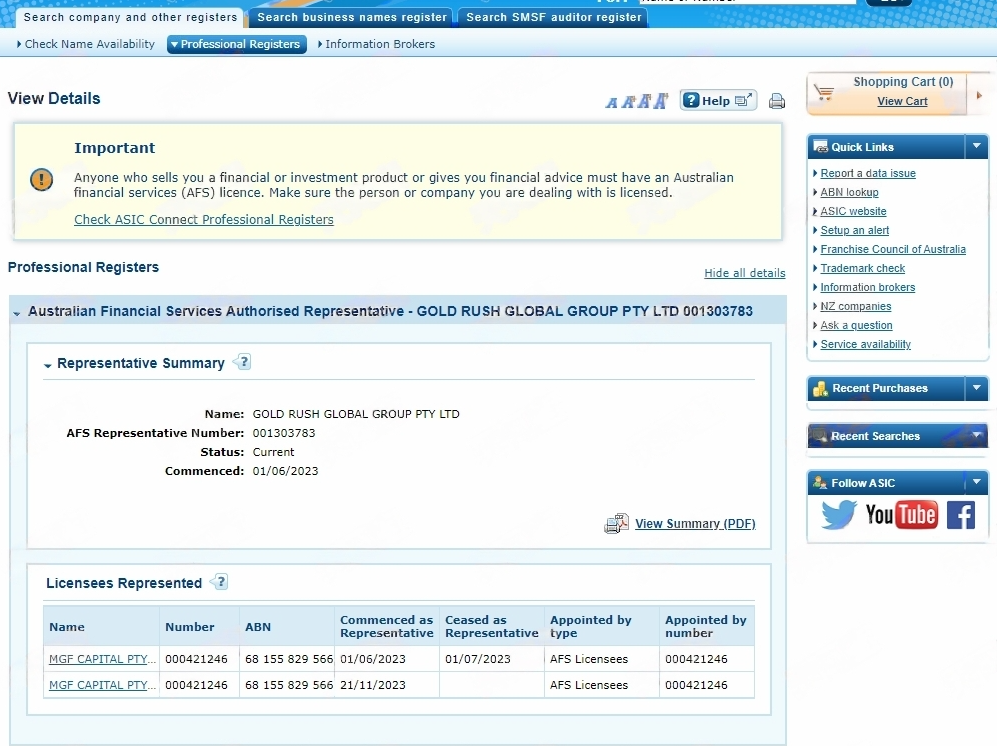The height and width of the screenshot is (746, 997).
Task: Open Professional Registers menu
Action: (237, 44)
